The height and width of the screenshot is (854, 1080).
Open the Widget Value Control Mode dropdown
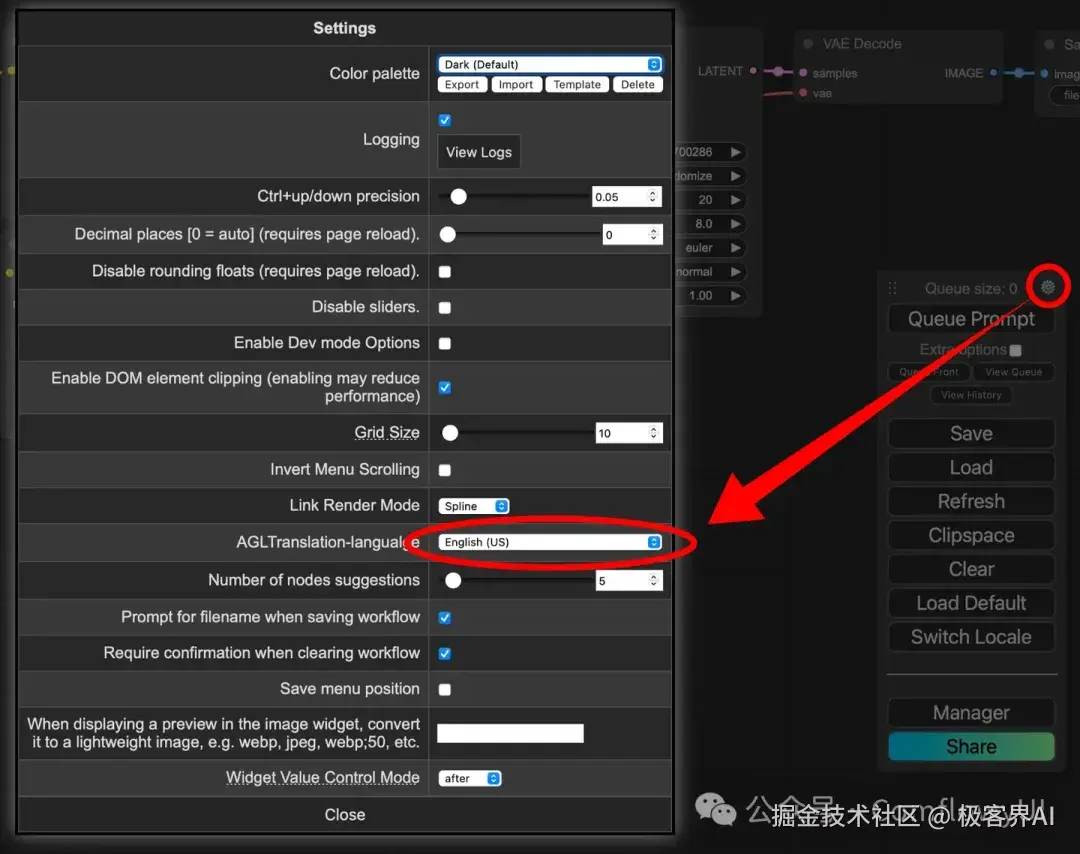(x=470, y=778)
